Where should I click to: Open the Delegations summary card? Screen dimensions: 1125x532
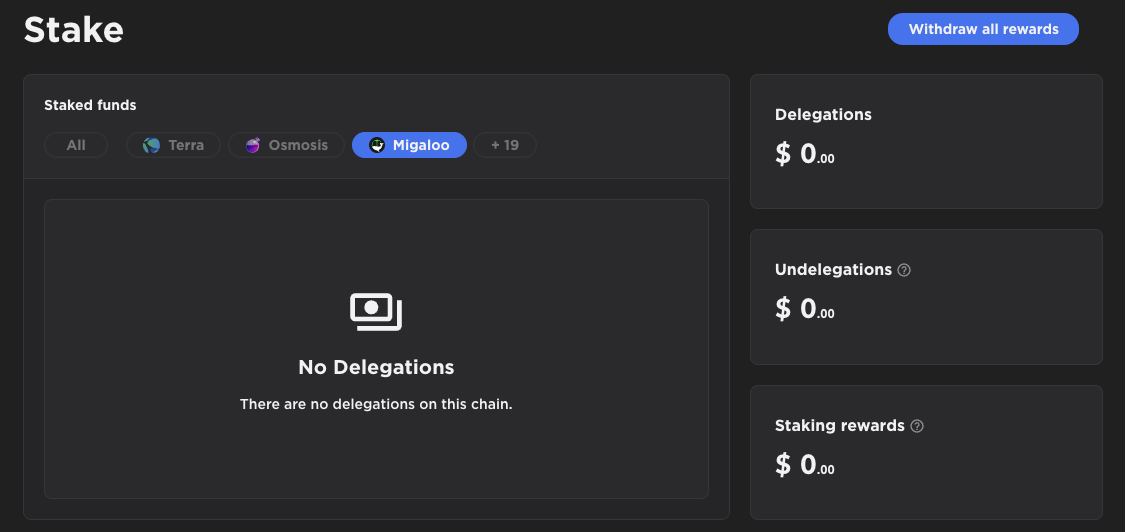coord(926,141)
